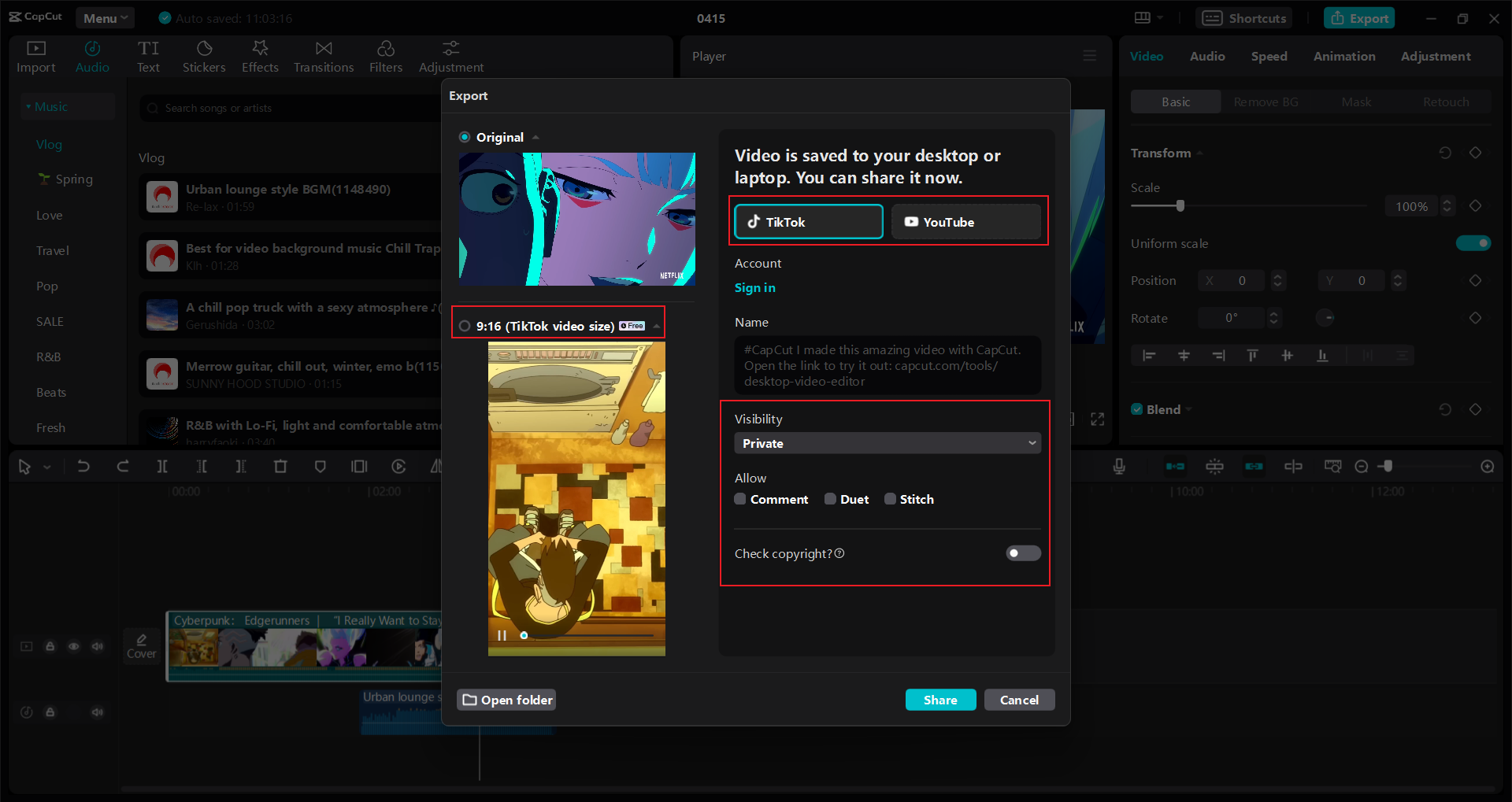Adjust the Scale slider handle
Screen dimensions: 1512x802
coord(1180,205)
